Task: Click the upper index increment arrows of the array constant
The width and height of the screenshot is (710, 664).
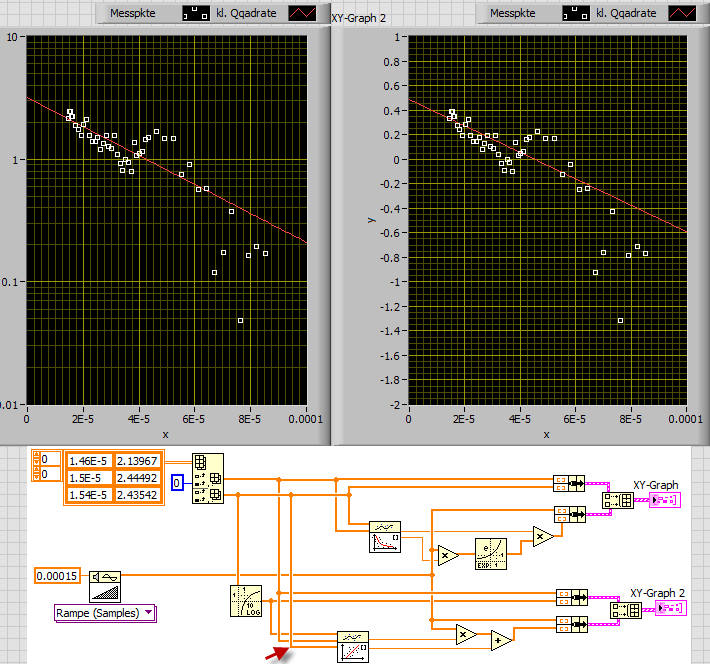Action: pyautogui.click(x=36, y=459)
